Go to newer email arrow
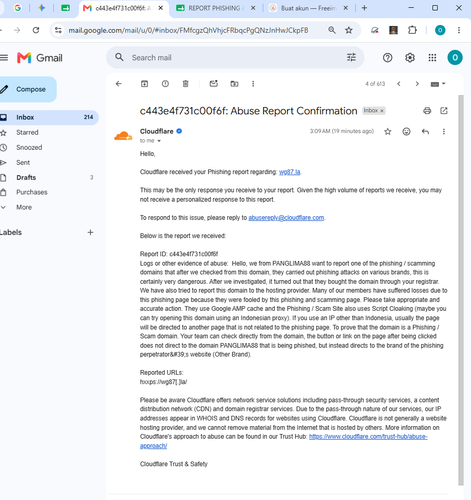471x500 pixels. click(x=399, y=84)
